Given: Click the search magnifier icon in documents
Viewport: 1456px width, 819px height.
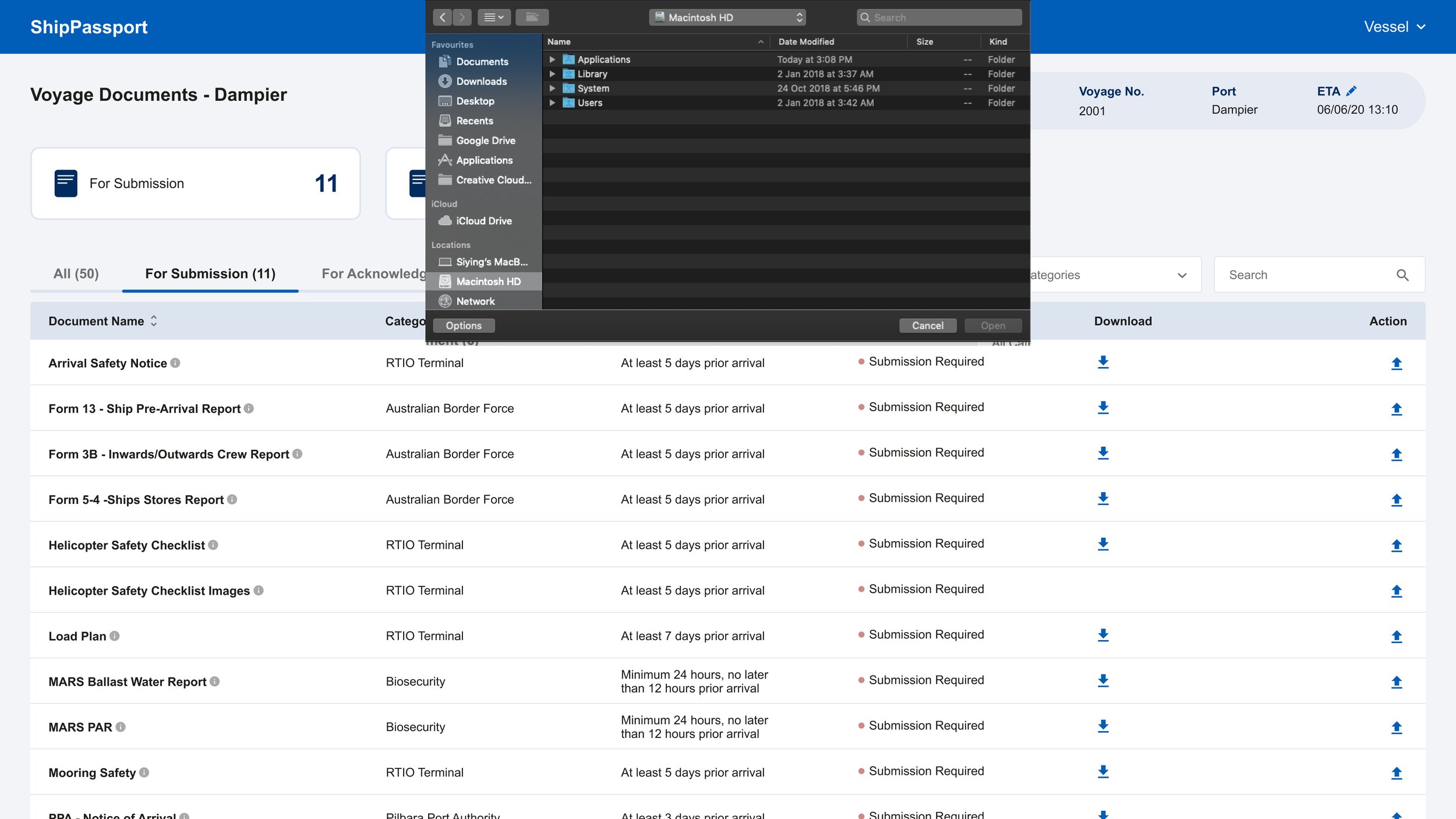Looking at the screenshot, I should coord(1402,275).
